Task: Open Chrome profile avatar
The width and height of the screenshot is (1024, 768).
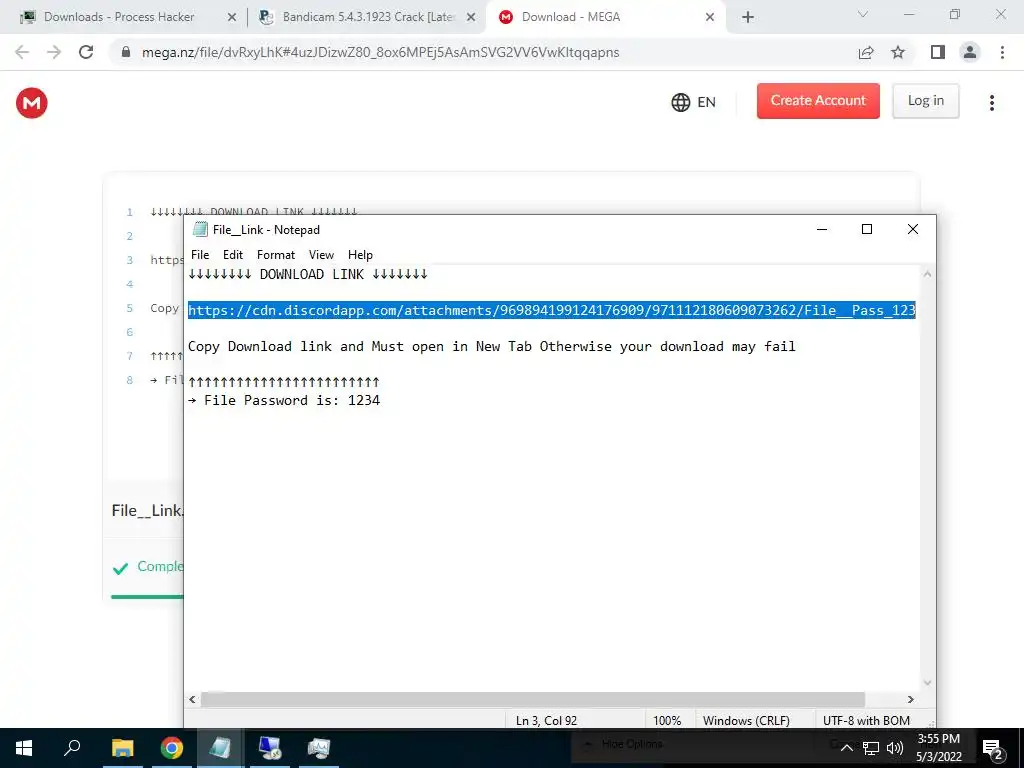Action: (970, 52)
